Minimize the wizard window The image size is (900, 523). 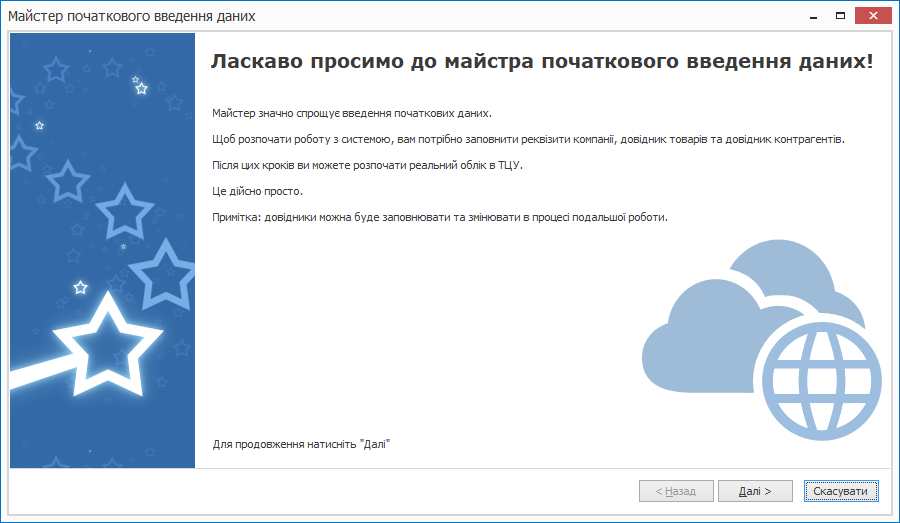pyautogui.click(x=812, y=15)
